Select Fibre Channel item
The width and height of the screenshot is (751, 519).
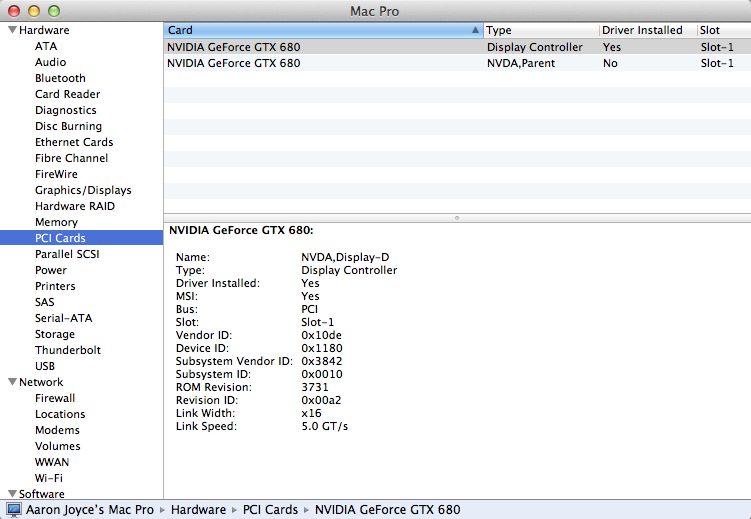(71, 158)
